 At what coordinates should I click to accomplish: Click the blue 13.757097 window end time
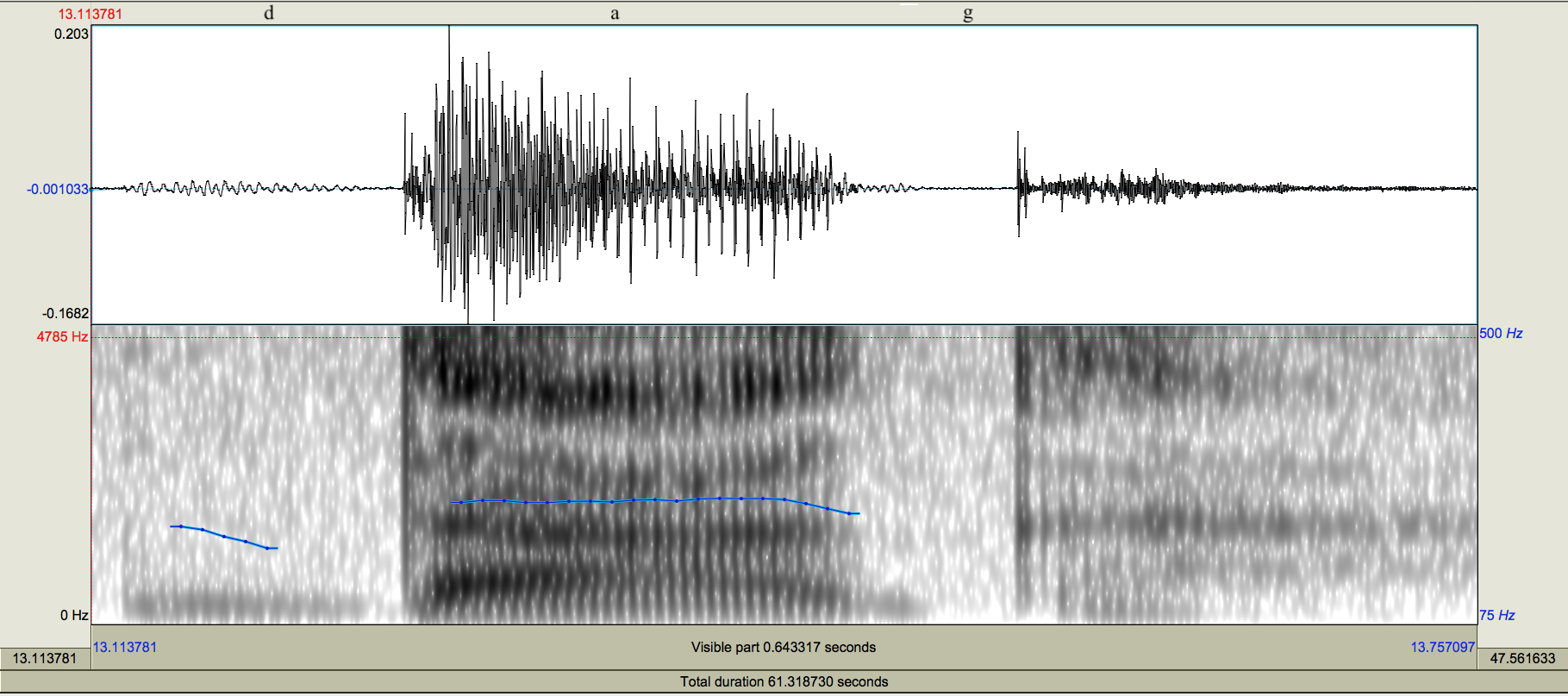click(1442, 647)
